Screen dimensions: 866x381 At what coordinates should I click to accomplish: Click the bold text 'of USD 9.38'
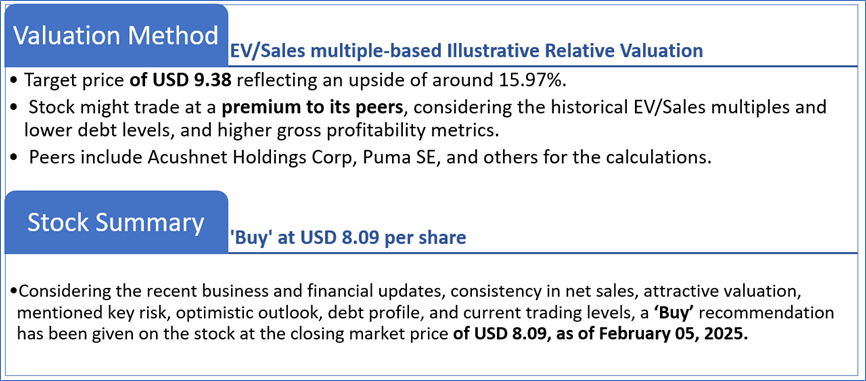(x=180, y=80)
